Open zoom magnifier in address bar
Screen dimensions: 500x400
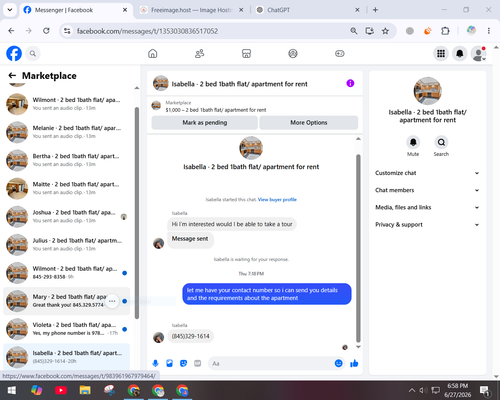(x=354, y=31)
